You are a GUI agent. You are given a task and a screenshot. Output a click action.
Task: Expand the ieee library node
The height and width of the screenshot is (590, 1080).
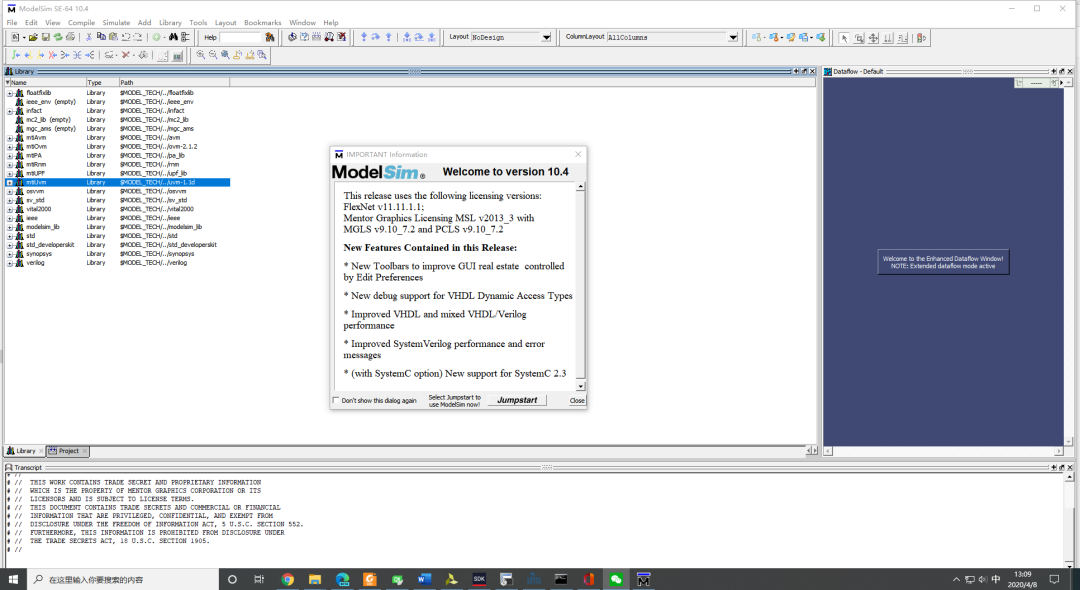click(x=10, y=218)
